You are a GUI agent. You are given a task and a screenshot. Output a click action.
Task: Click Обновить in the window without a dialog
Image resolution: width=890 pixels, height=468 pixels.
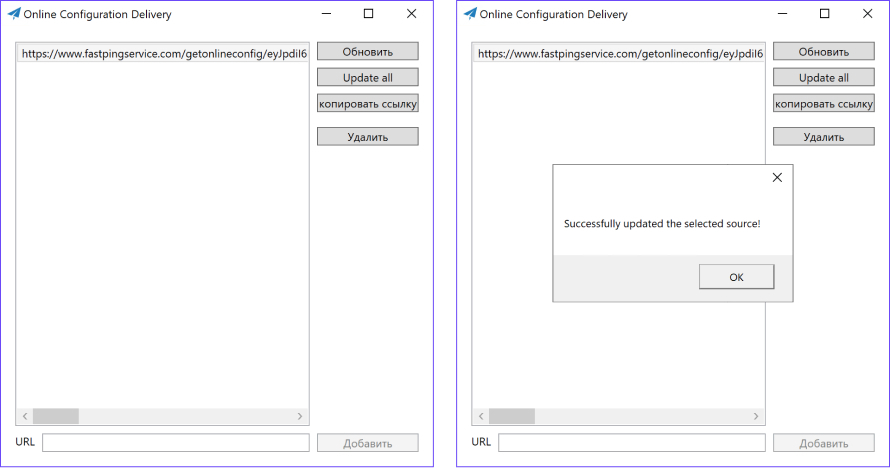tap(368, 52)
